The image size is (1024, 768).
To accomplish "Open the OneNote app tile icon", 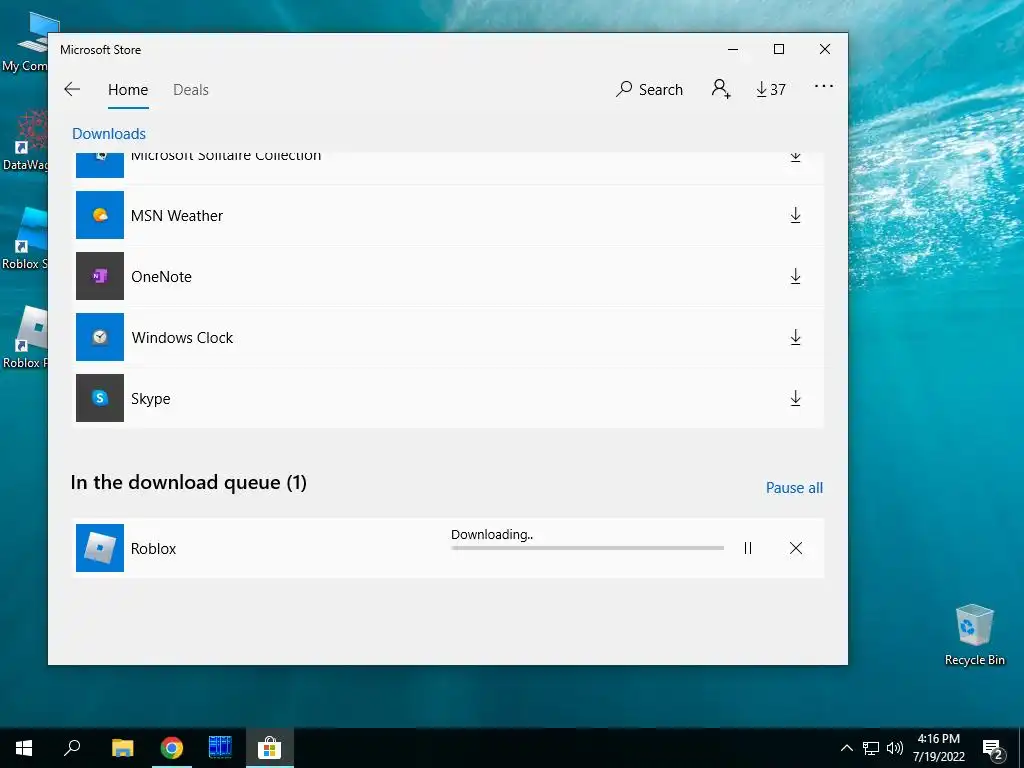I will (100, 276).
